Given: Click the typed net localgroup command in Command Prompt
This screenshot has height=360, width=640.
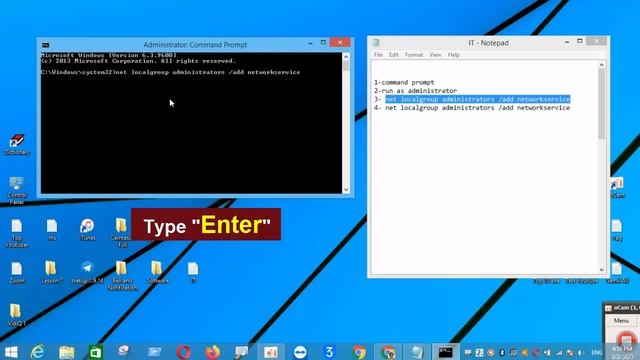Looking at the screenshot, I should (208, 72).
